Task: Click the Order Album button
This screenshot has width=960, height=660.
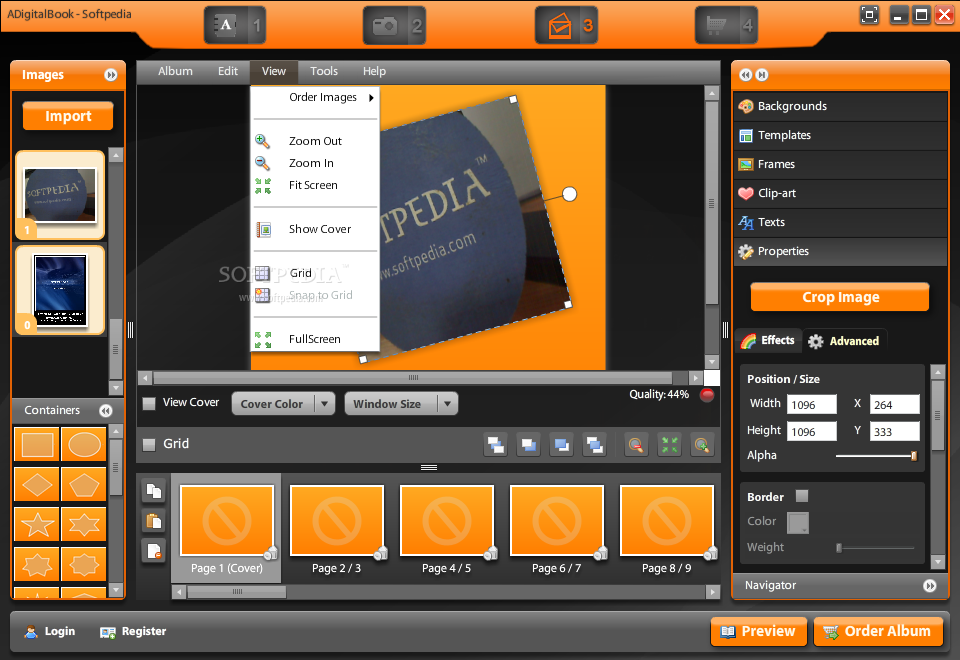Action: tap(878, 632)
